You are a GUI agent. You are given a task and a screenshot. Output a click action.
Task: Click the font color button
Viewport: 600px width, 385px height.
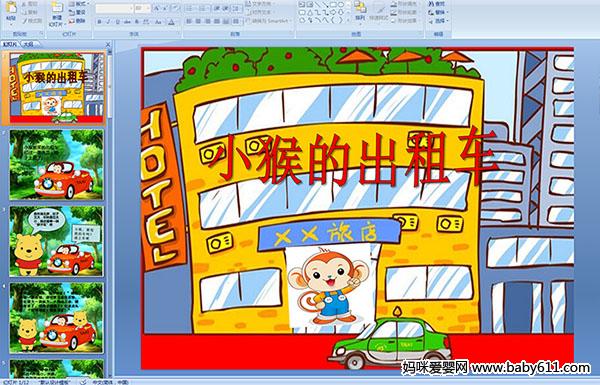tap(171, 22)
